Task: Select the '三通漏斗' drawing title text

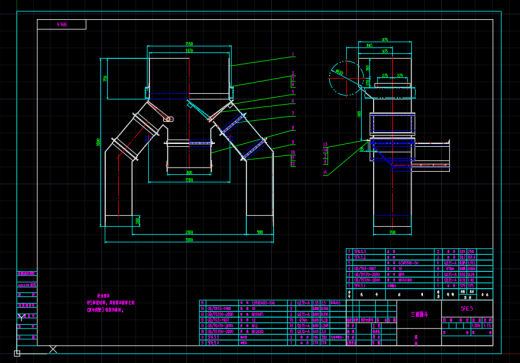Action: 419,314
